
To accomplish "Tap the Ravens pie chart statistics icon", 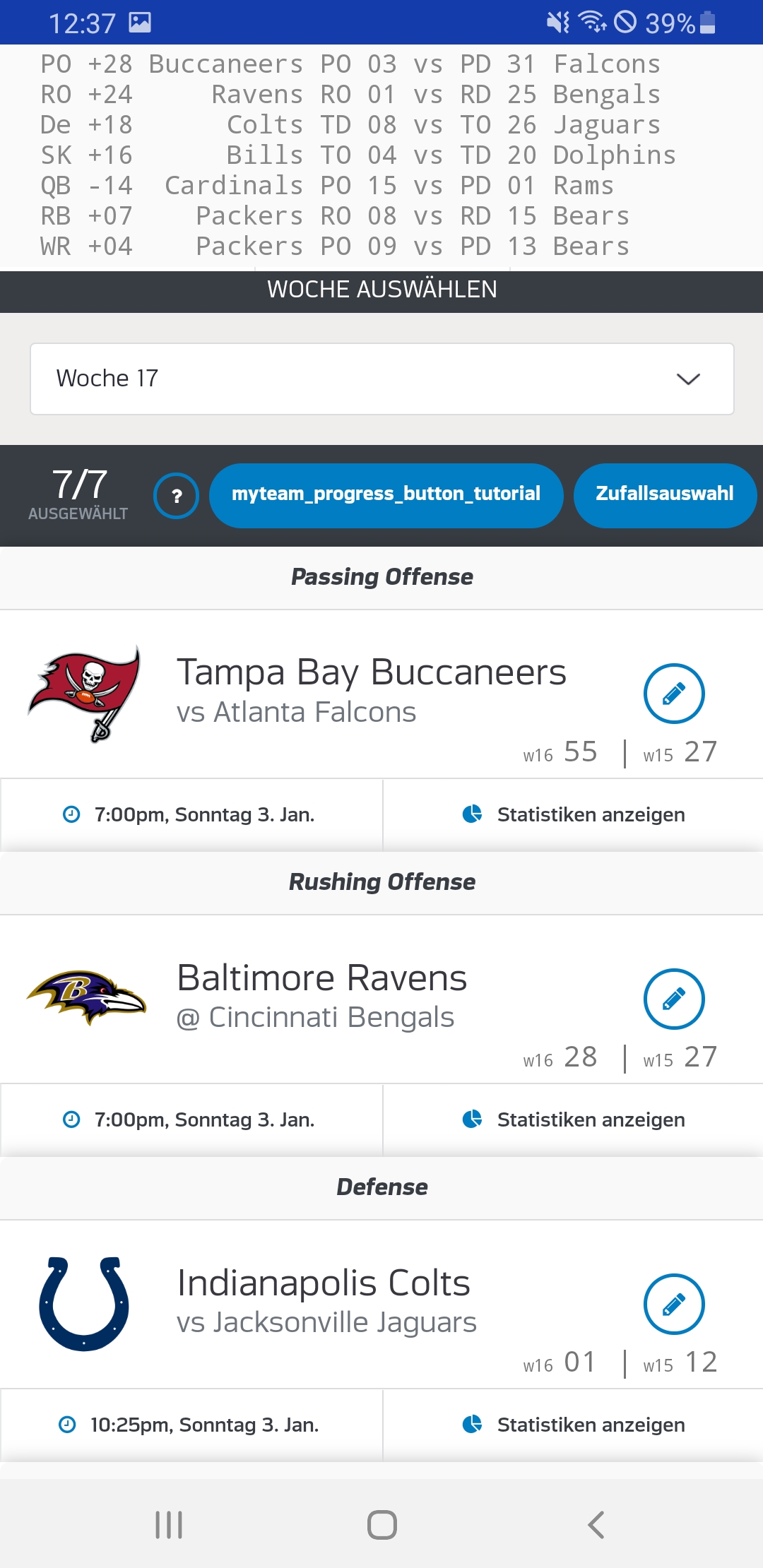I will coord(472,1119).
